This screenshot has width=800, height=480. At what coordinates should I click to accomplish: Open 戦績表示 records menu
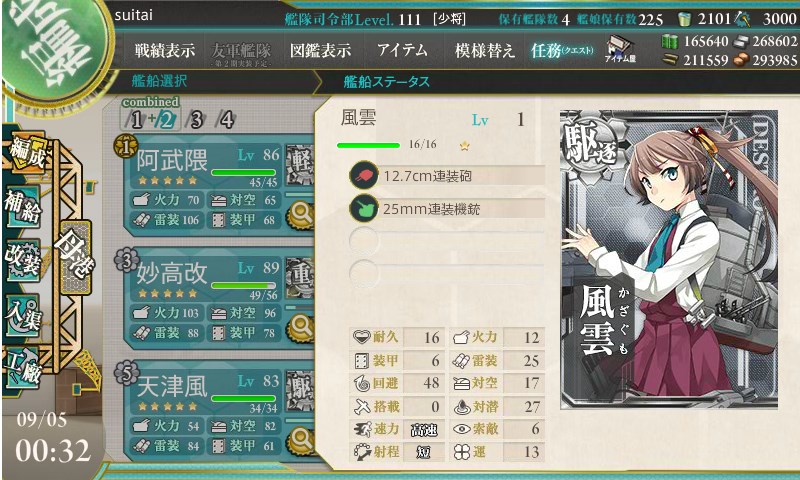coord(164,50)
